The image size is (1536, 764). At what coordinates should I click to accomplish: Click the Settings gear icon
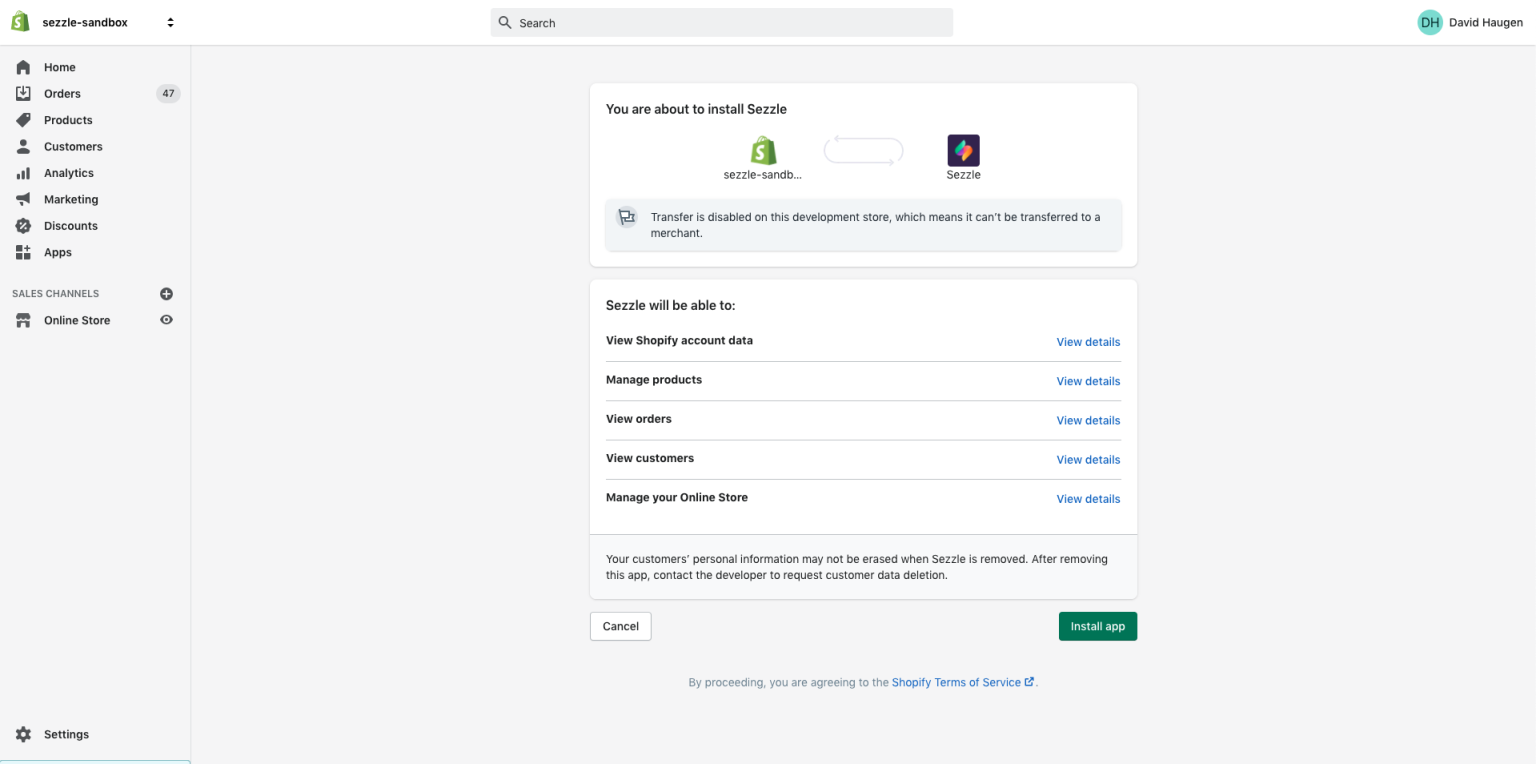[x=23, y=734]
